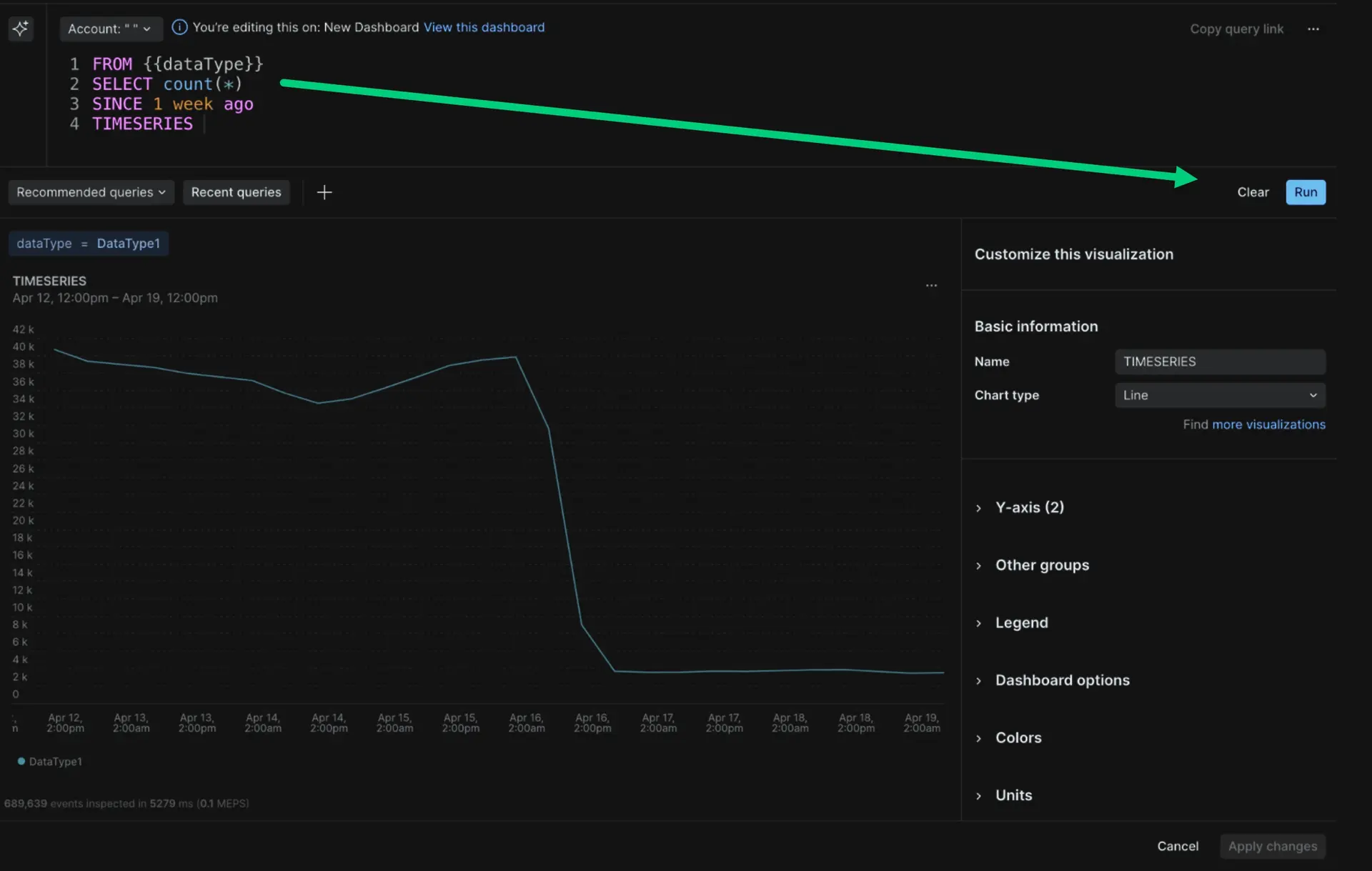1372x871 pixels.
Task: Open Recent queries tab
Action: coord(236,192)
